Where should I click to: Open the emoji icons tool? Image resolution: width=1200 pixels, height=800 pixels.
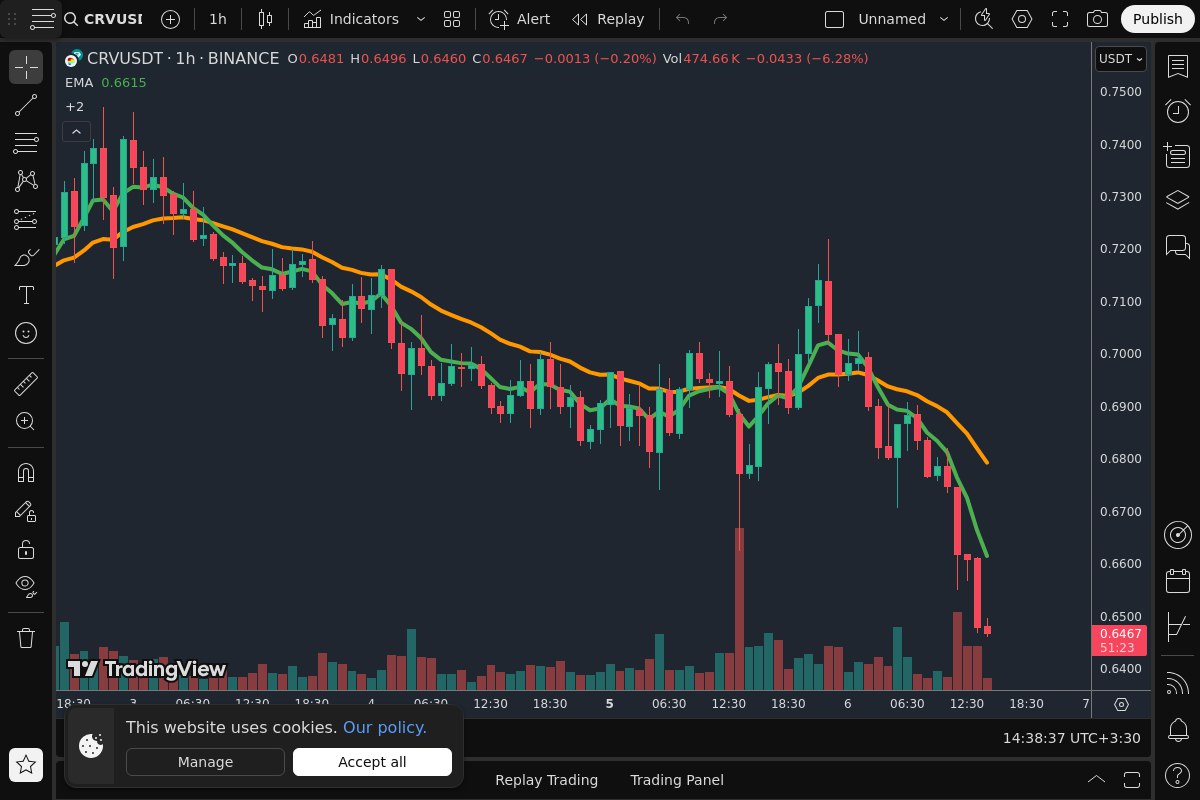coord(26,333)
